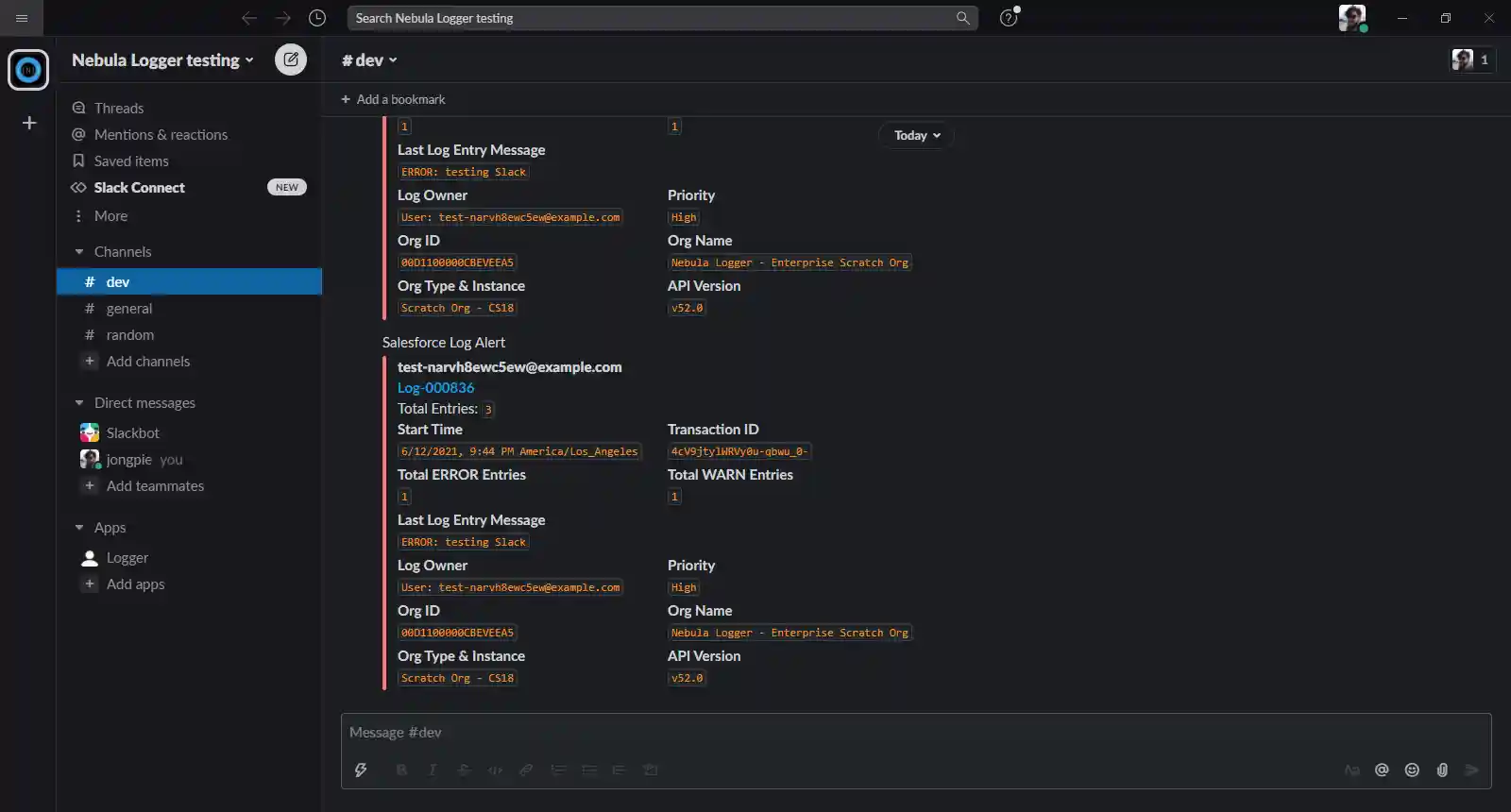Collapse the Direct messages section
This screenshot has height=812, width=1511.
click(79, 403)
